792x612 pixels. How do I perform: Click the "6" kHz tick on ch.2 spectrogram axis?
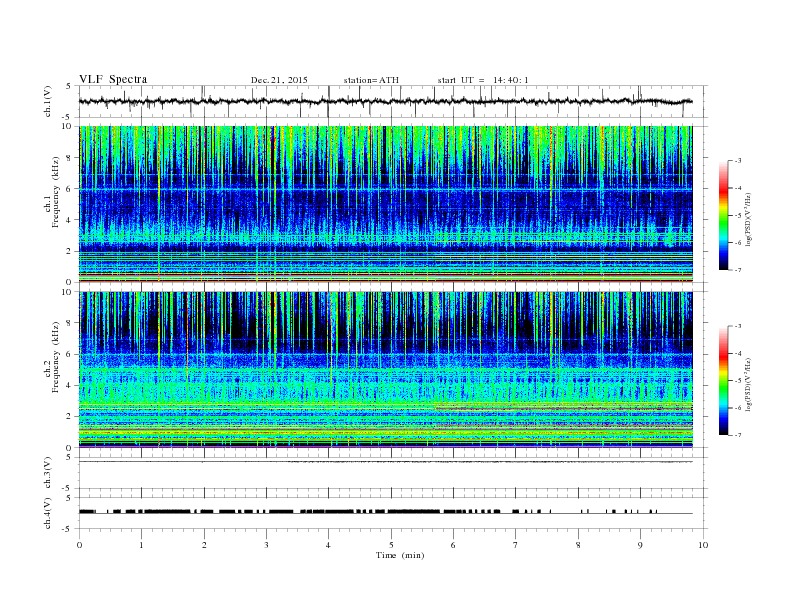69,354
